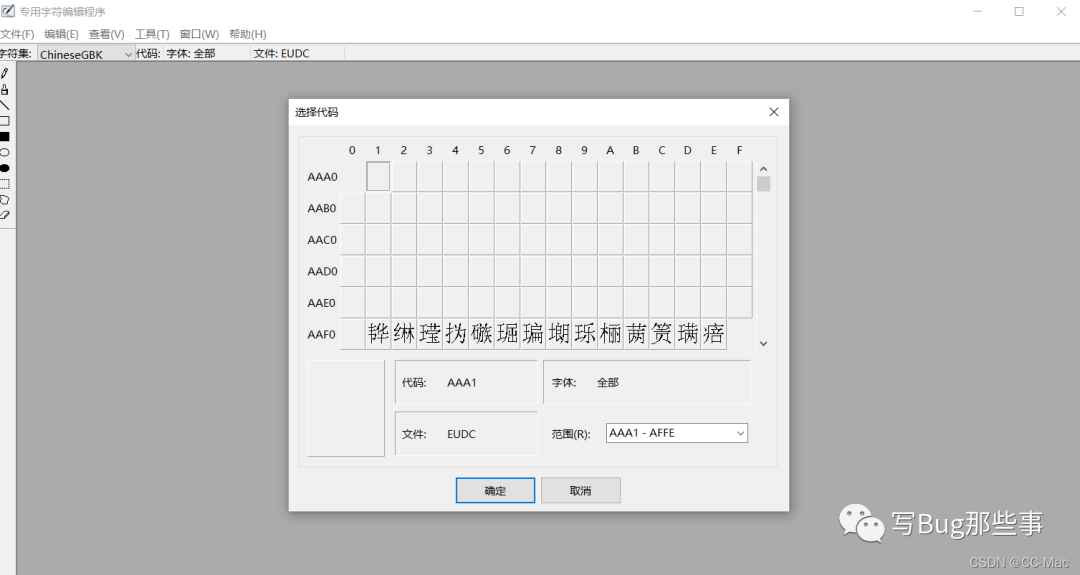Select empty cell at row AAB0 column 0
This screenshot has width=1080, height=575.
(x=353, y=208)
